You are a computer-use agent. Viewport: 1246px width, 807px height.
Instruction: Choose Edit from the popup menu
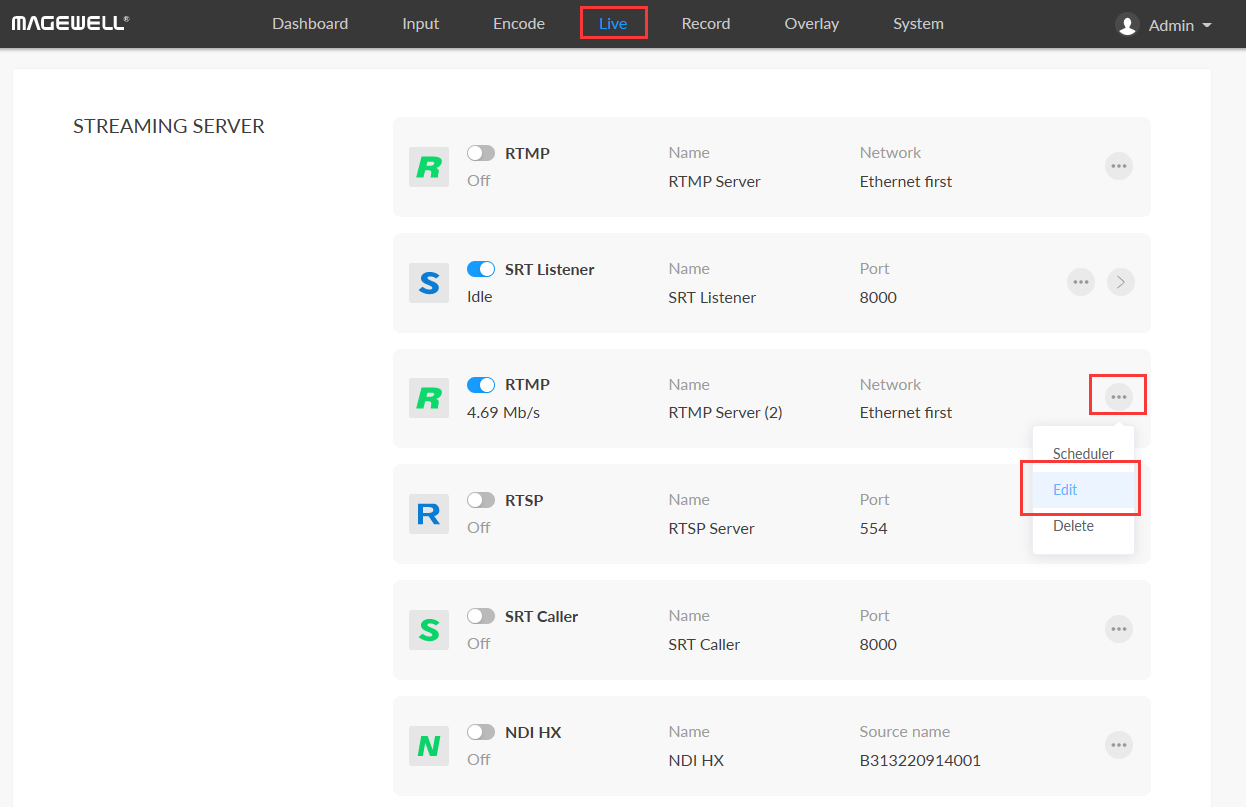(x=1083, y=490)
